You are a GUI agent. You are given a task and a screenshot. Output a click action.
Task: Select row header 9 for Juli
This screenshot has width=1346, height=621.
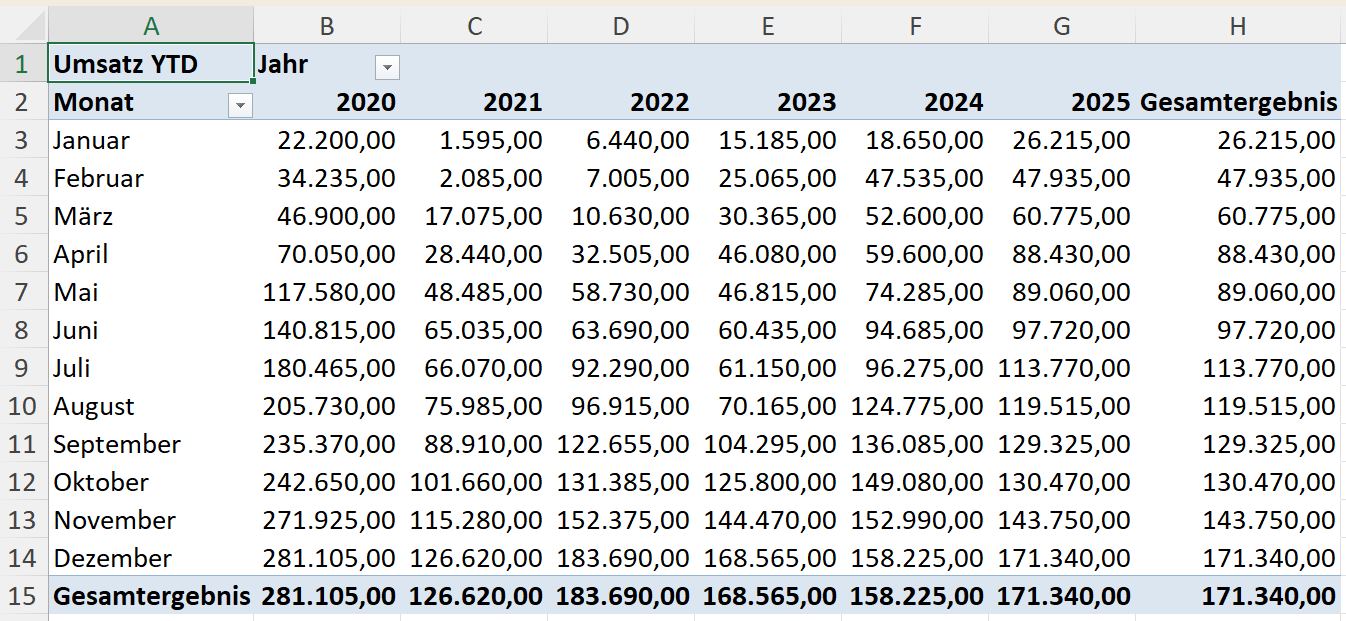tap(23, 368)
